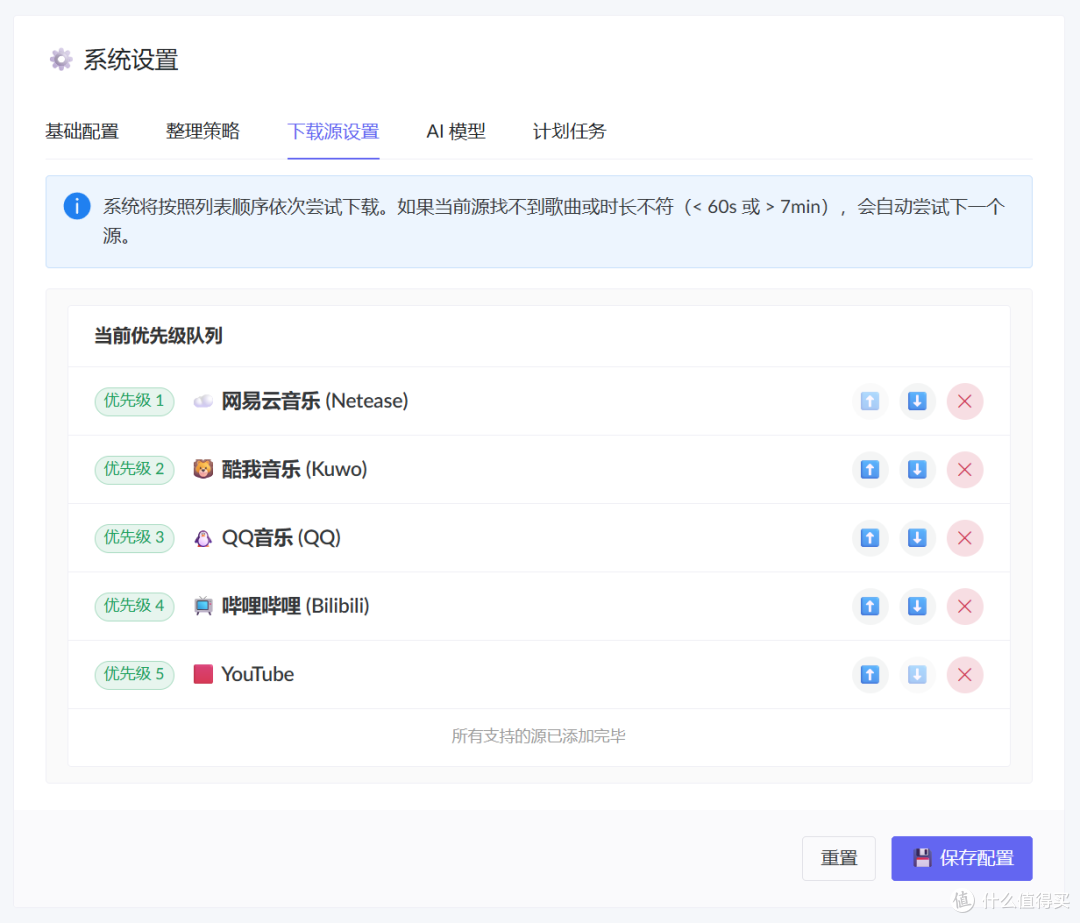This screenshot has height=923, width=1080.
Task: Select the YouTube source label
Action: coord(258,674)
